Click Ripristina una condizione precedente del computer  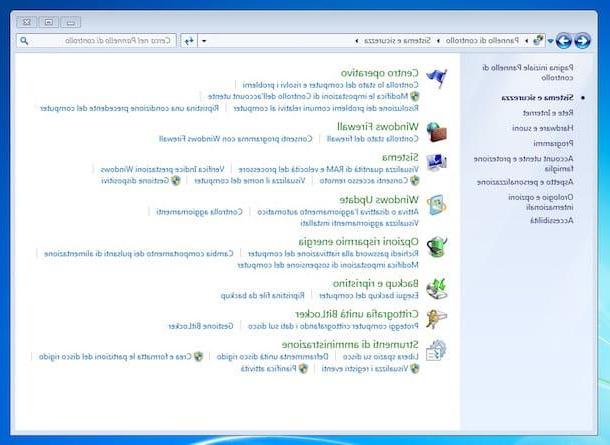[x=130, y=108]
